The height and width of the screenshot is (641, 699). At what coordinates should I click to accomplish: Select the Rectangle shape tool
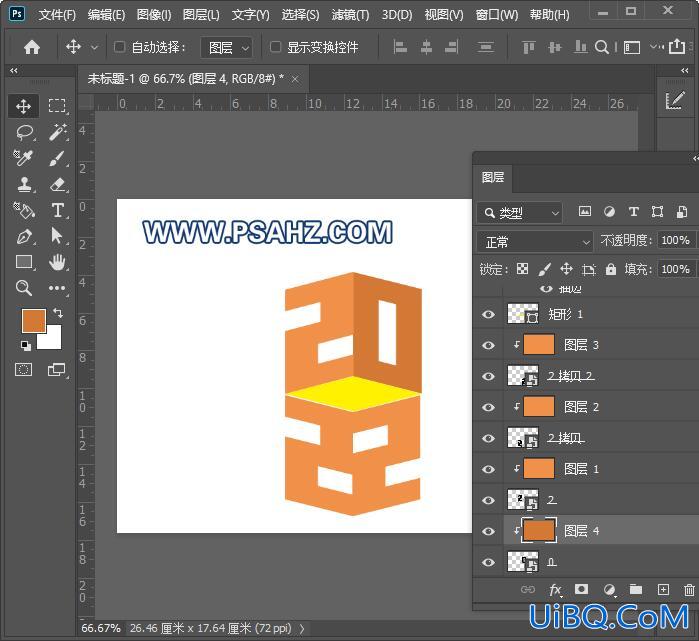(x=24, y=262)
